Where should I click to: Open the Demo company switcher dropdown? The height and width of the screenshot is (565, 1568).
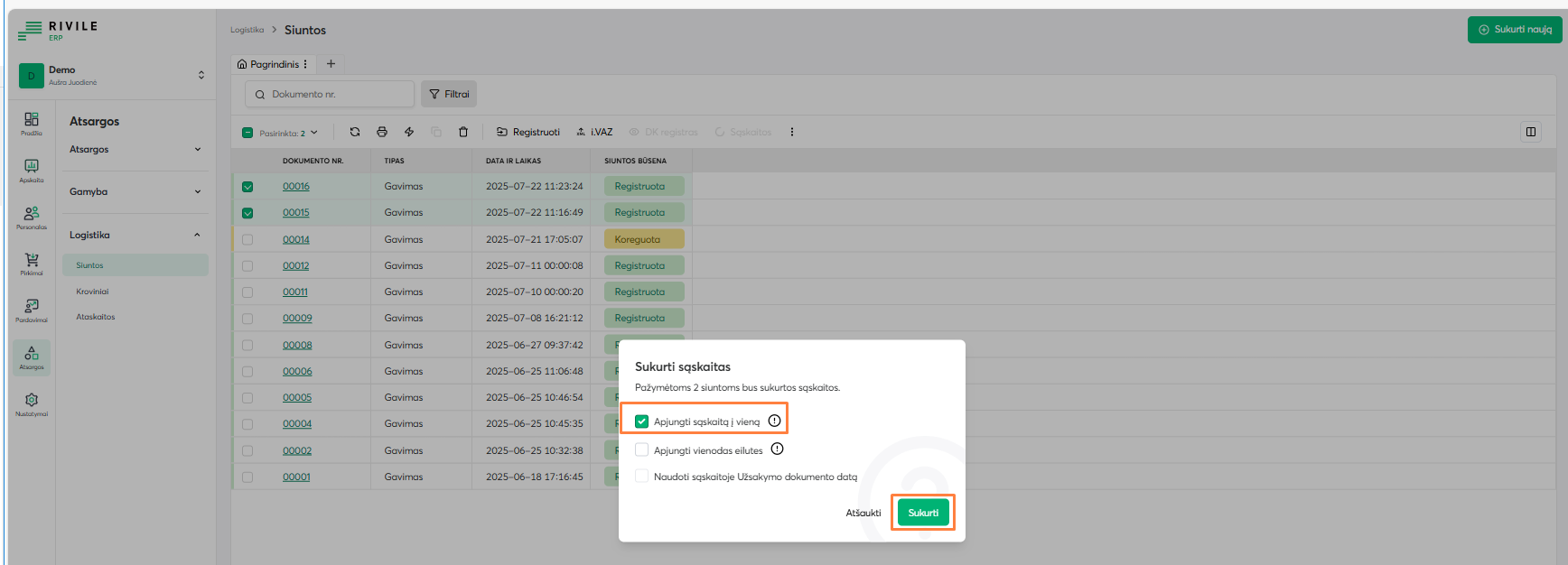tap(201, 75)
